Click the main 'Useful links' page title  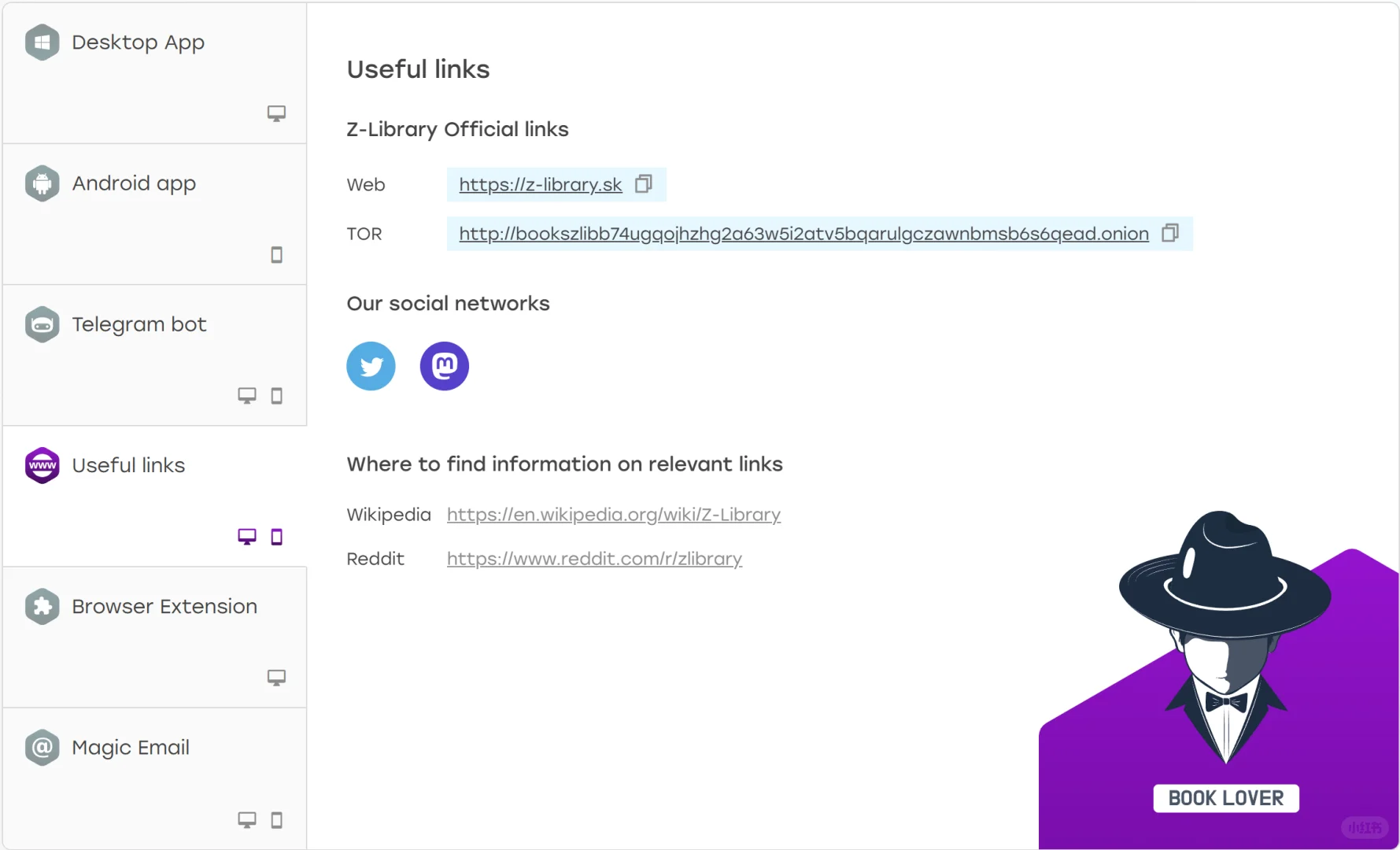click(x=418, y=69)
